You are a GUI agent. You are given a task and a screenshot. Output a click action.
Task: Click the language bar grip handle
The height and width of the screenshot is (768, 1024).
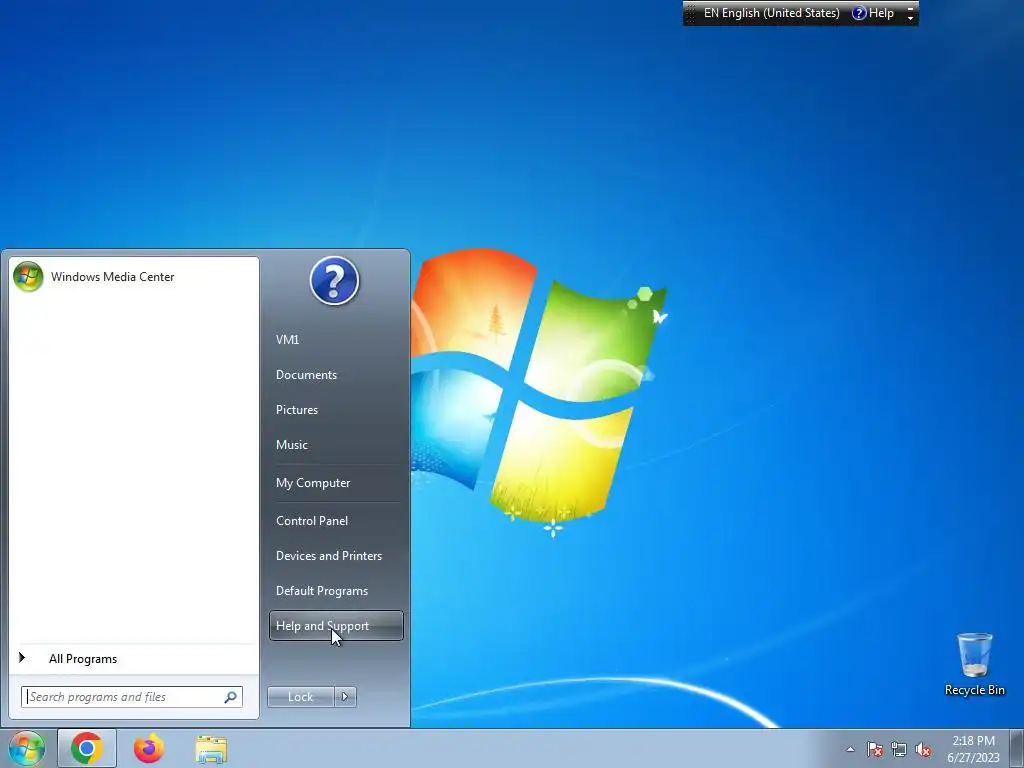690,13
